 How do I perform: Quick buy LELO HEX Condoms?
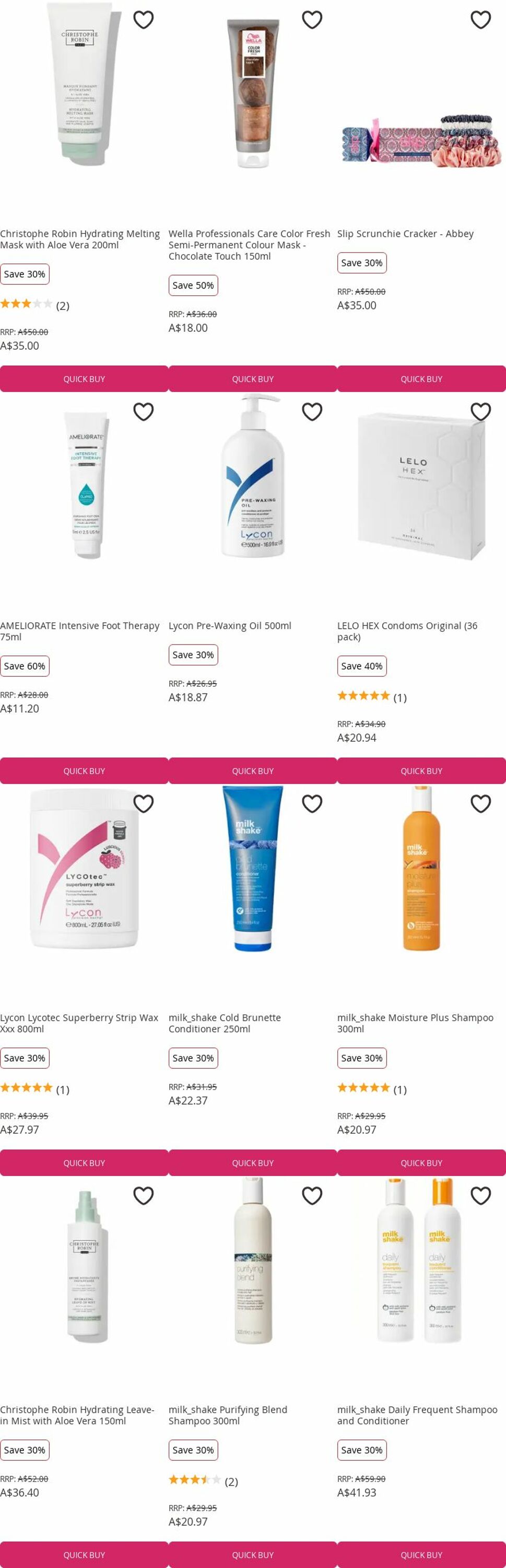(421, 770)
